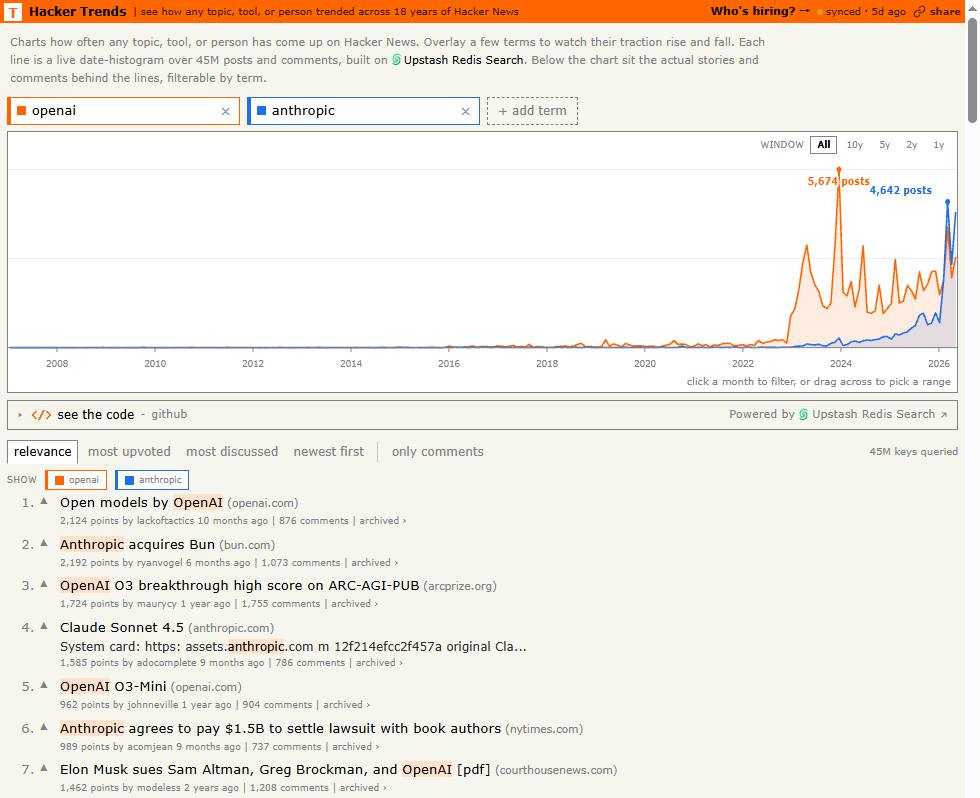The image size is (980, 798).
Task: Select the 5y window range
Action: click(884, 145)
